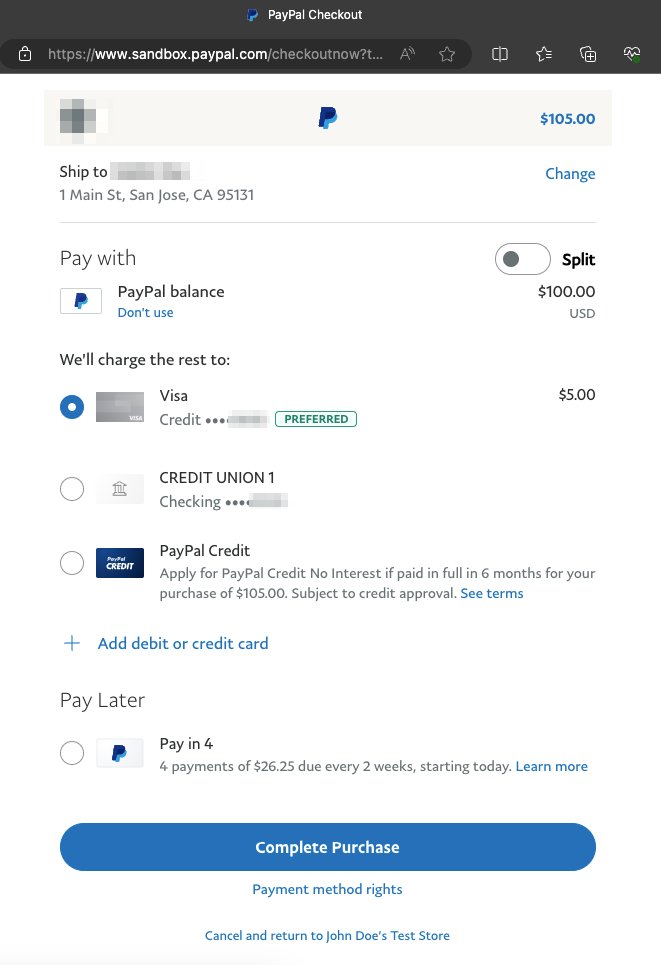Click Change next to shipping address
The width and height of the screenshot is (661, 965).
point(570,174)
